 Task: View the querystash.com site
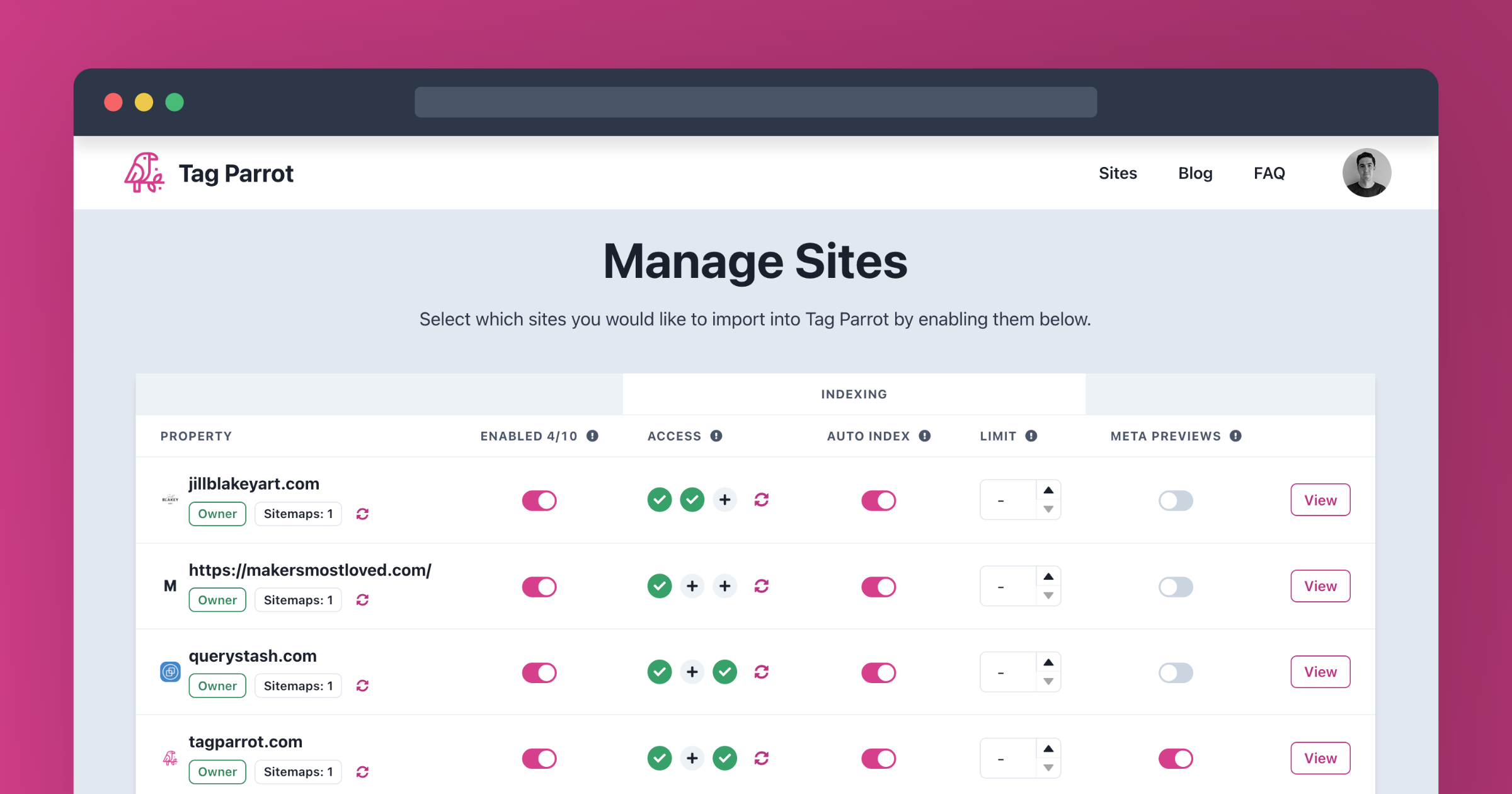[1320, 672]
